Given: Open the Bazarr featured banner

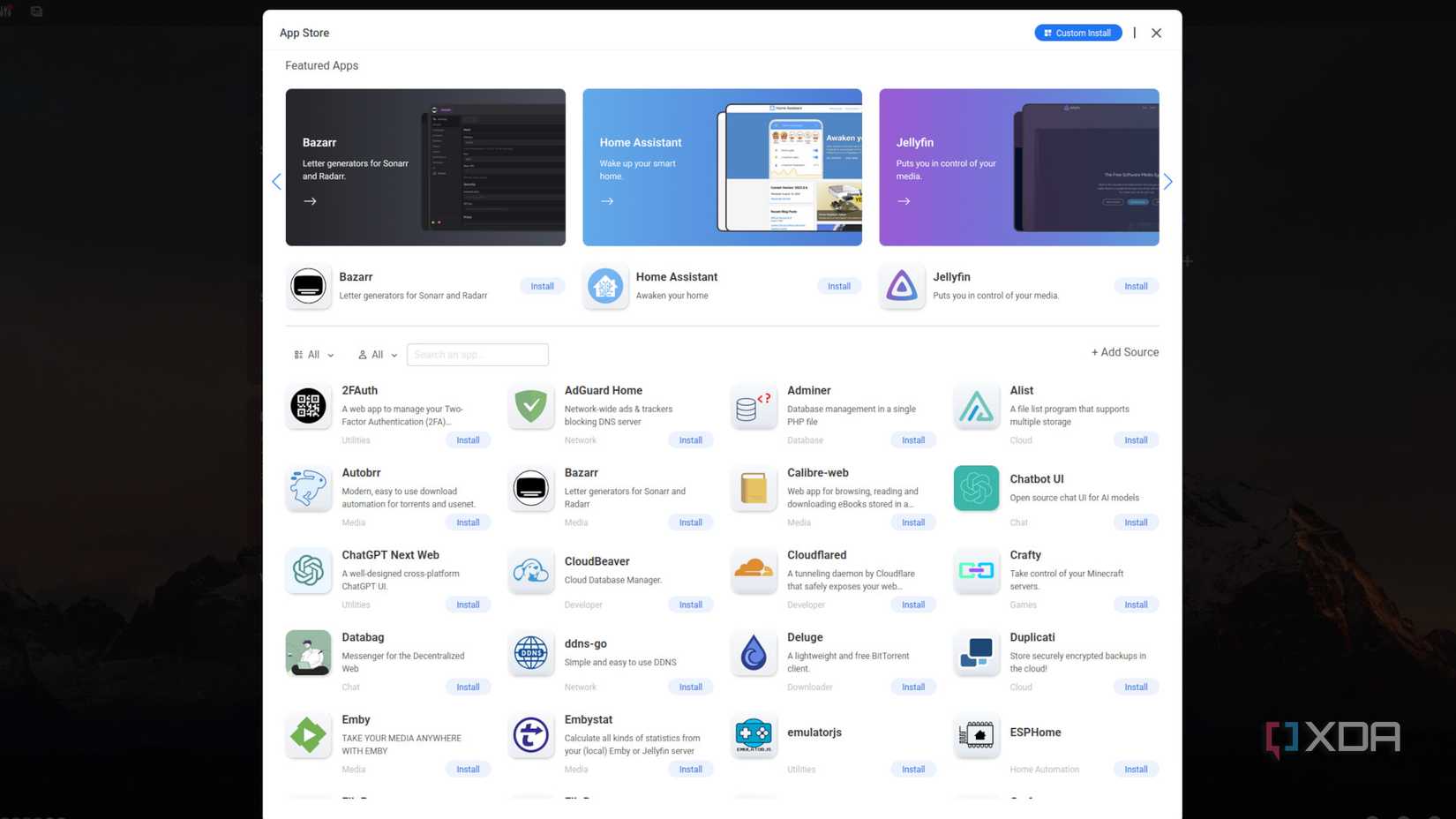Looking at the screenshot, I should click(425, 167).
